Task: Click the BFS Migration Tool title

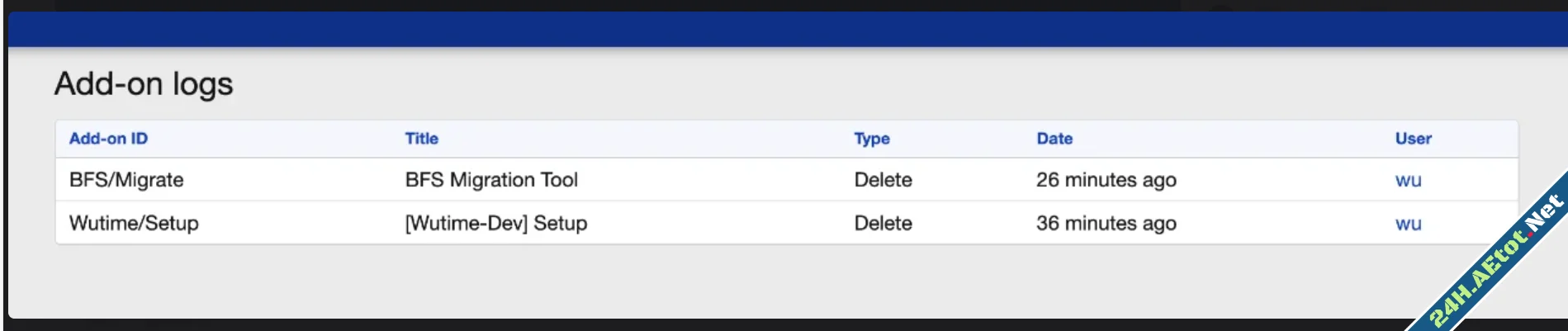Action: pos(491,180)
